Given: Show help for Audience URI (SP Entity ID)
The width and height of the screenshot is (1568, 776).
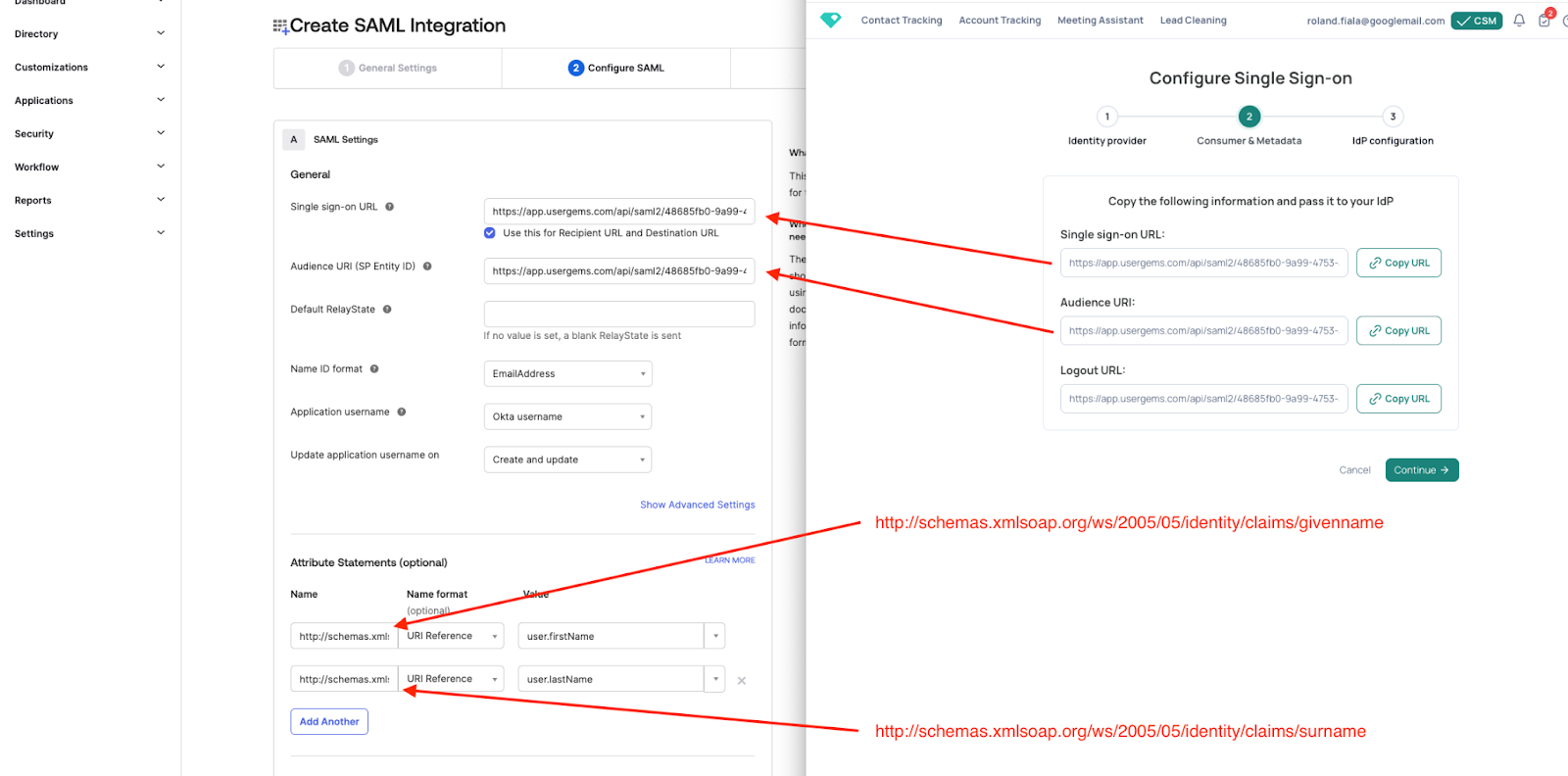Looking at the screenshot, I should (x=427, y=267).
